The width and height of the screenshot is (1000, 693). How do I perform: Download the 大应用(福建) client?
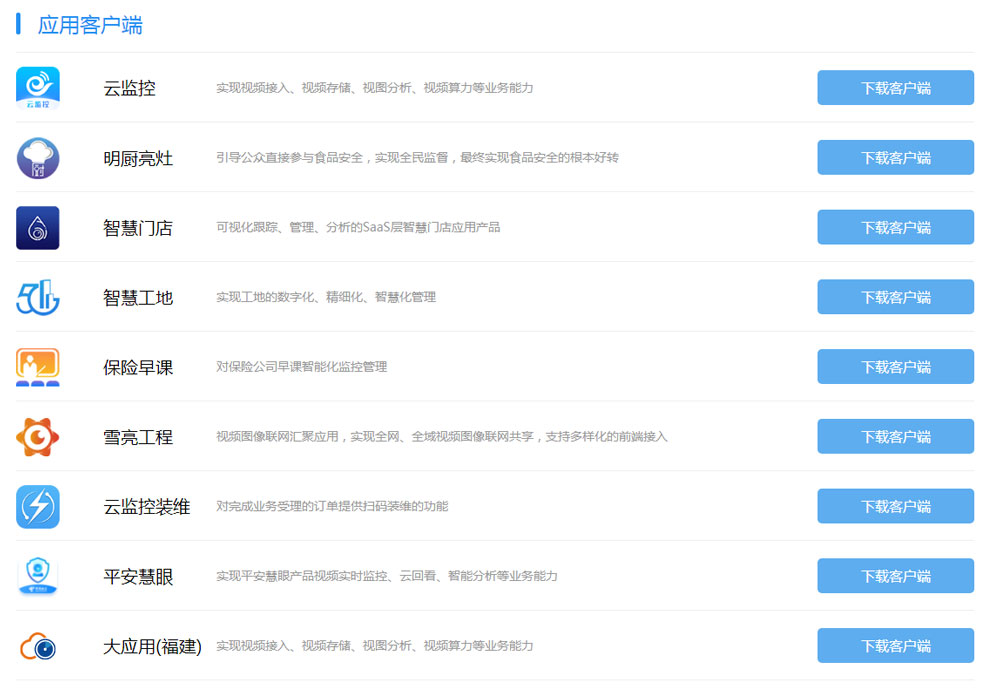[895, 646]
